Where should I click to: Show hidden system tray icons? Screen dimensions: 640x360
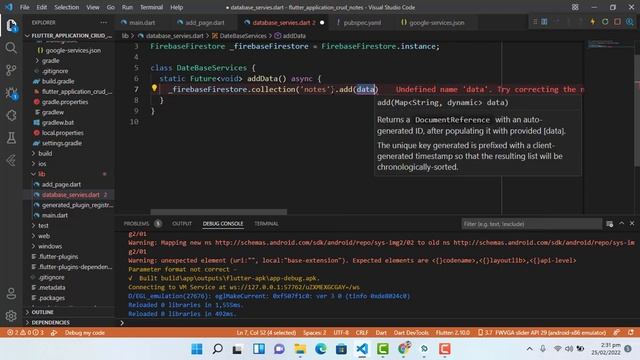pyautogui.click(x=529, y=349)
